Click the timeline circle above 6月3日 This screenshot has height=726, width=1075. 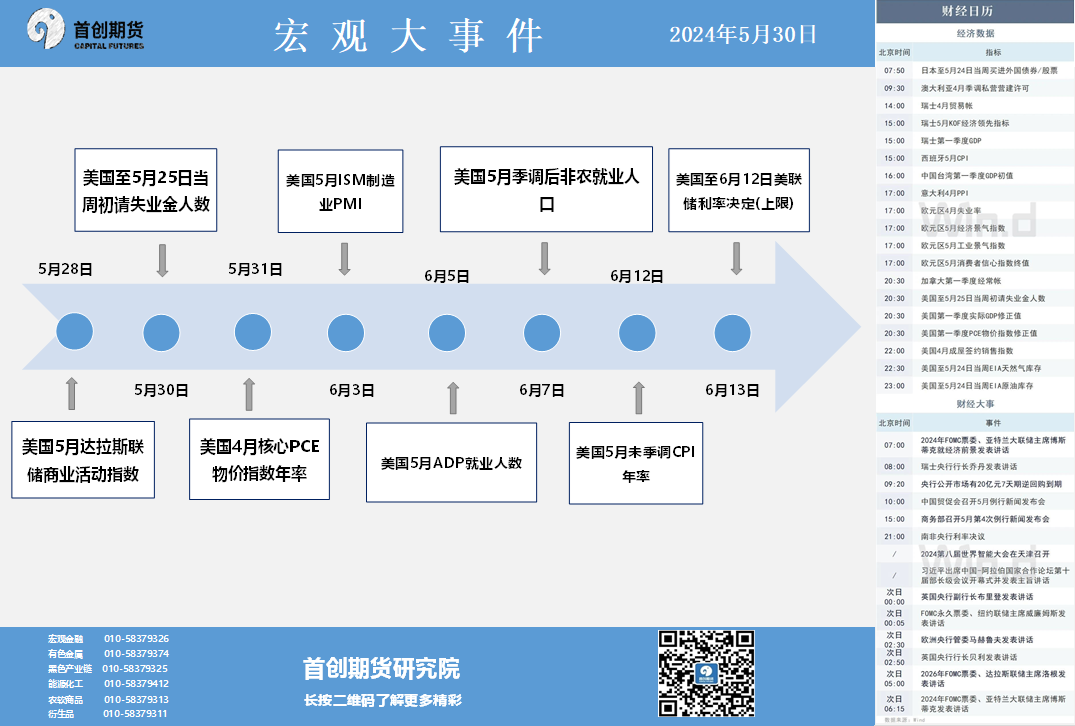(346, 333)
